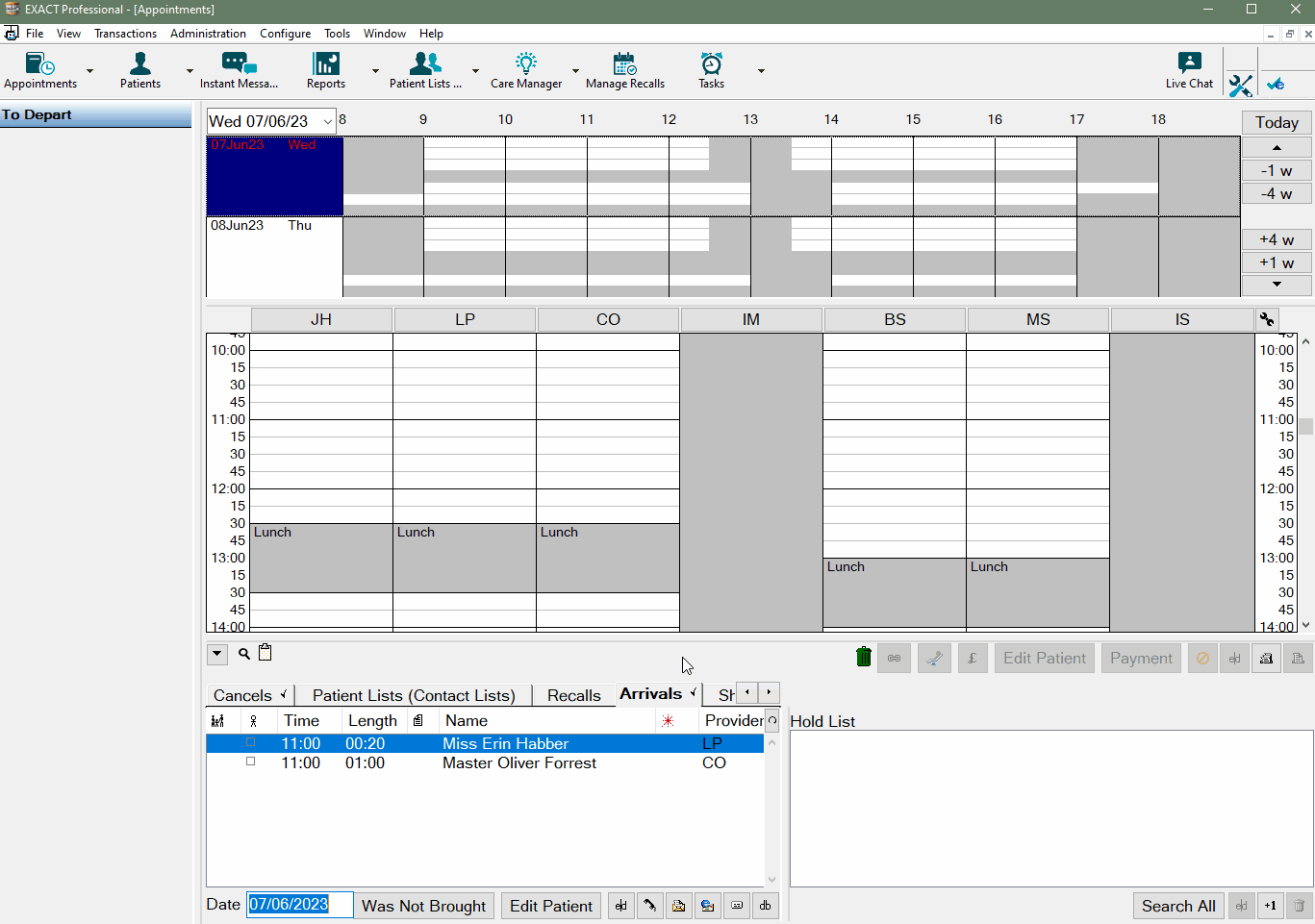1315x924 pixels.
Task: Open the Patient Lists dropdown arrow
Action: pos(475,71)
